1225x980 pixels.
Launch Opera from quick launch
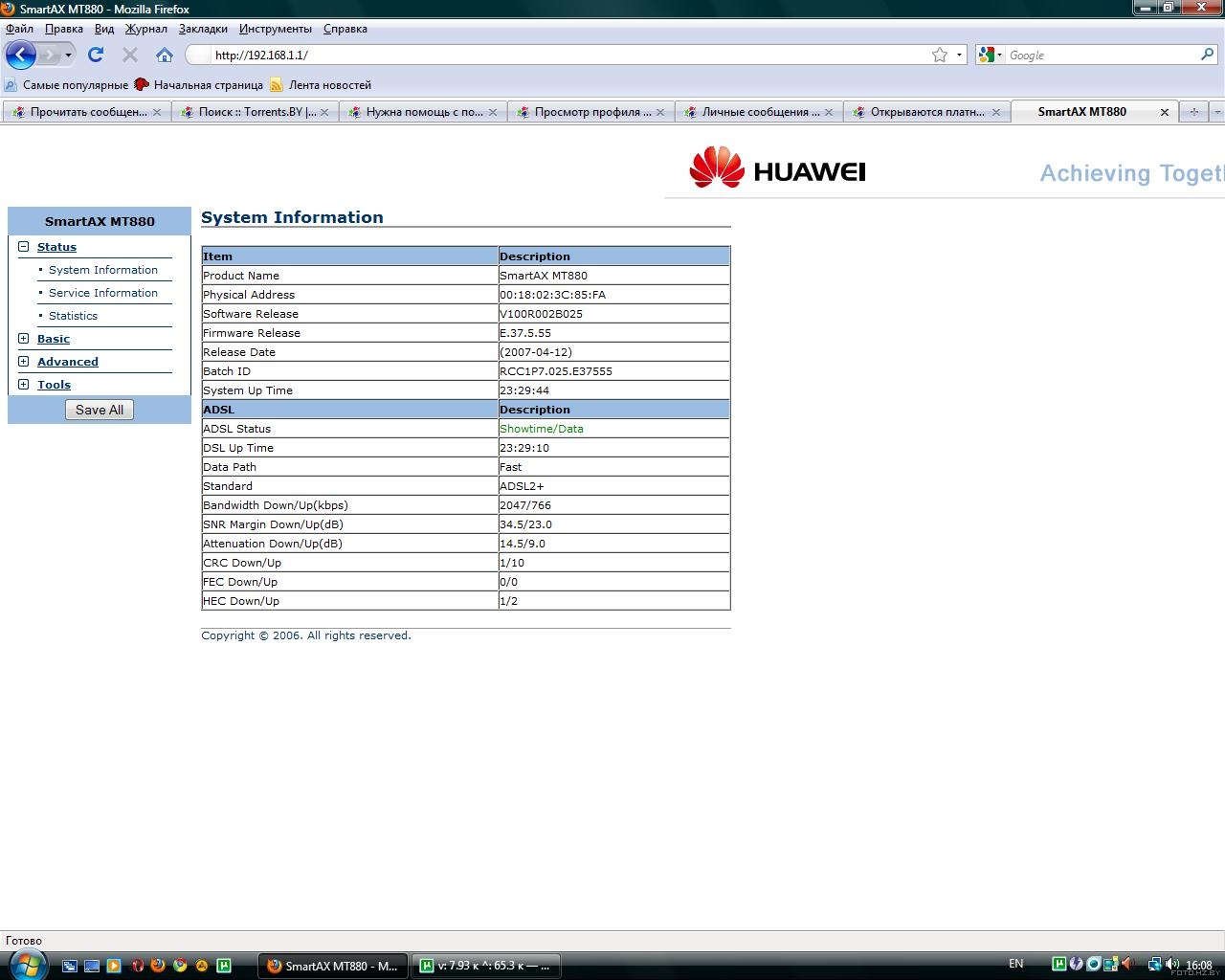[137, 966]
